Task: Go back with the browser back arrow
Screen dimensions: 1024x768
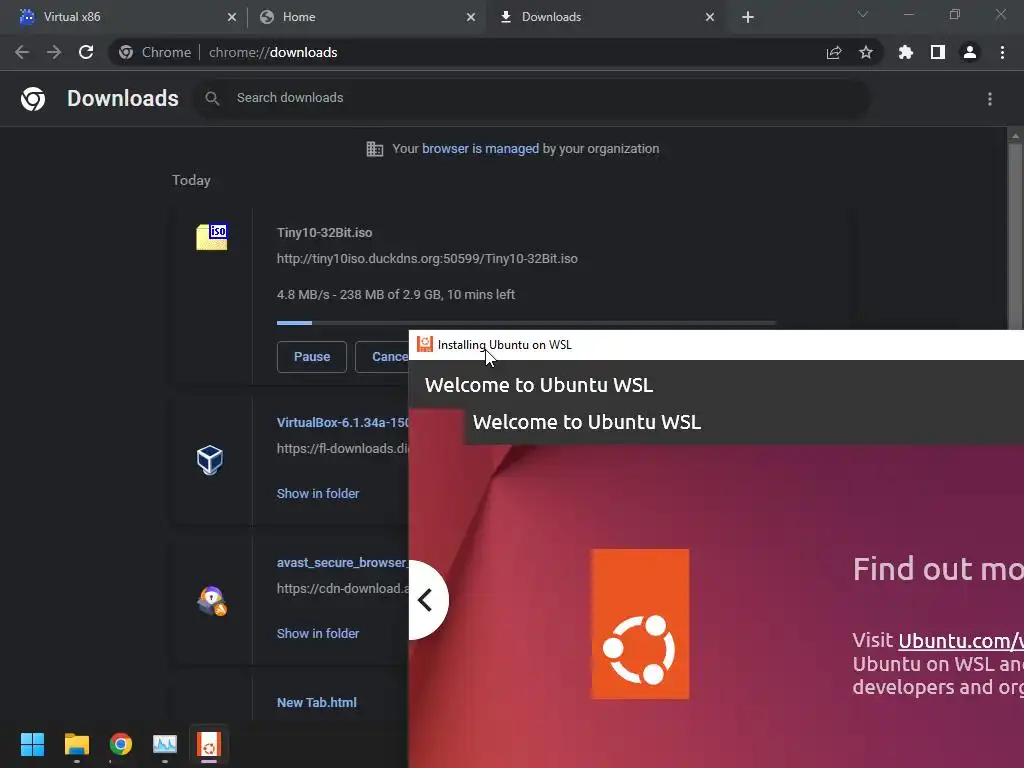Action: point(22,52)
